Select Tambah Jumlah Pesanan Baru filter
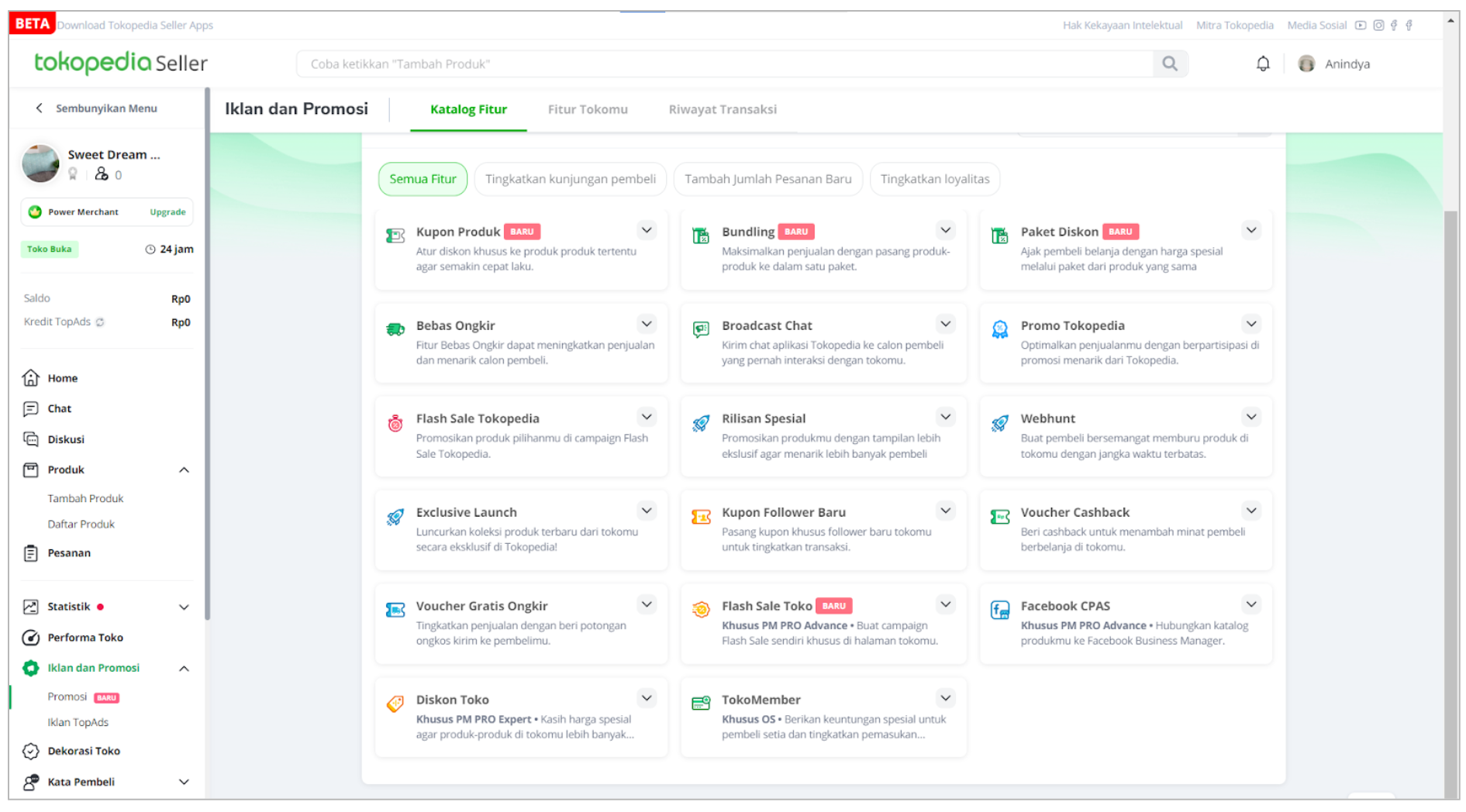1466x812 pixels. coord(767,179)
